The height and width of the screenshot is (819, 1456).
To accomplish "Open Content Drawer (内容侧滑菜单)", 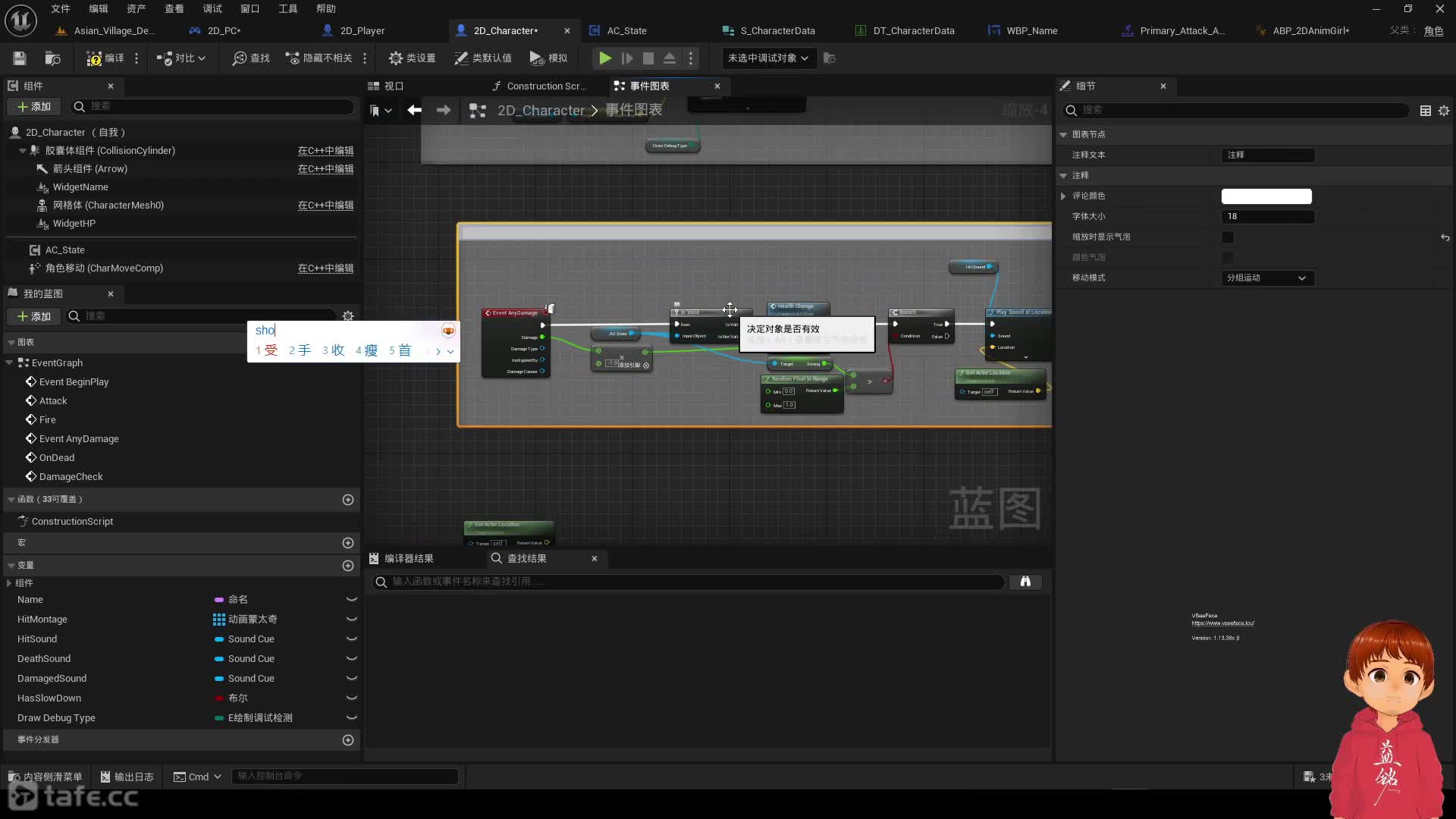I will (x=45, y=777).
